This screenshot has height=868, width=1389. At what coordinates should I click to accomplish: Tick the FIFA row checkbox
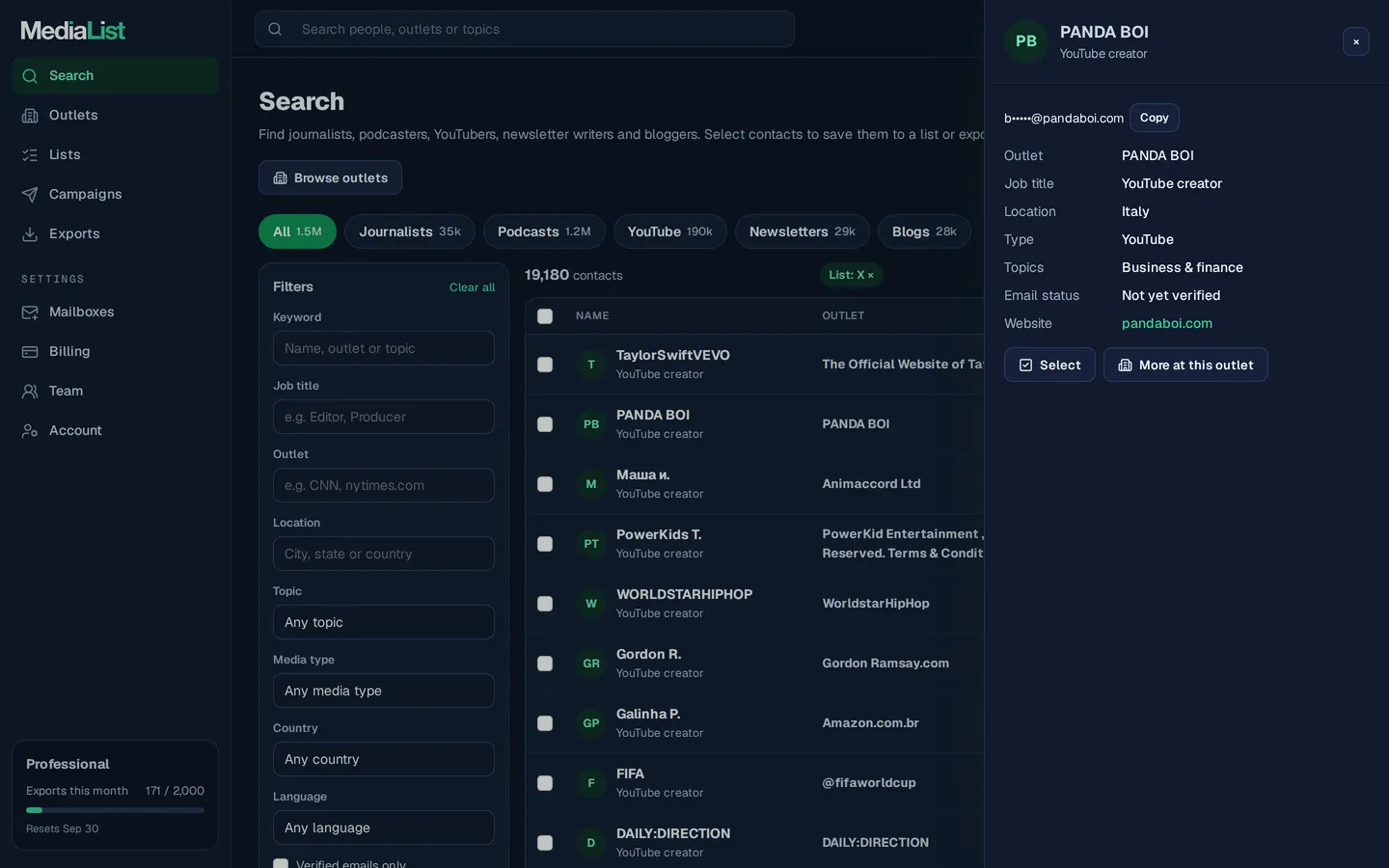545,783
